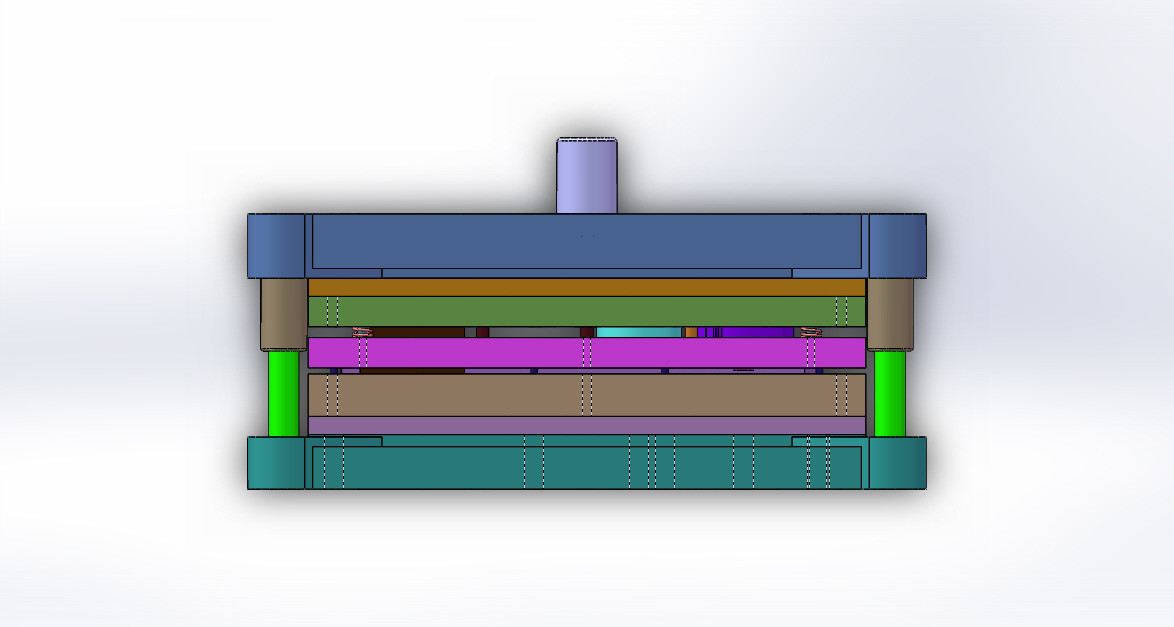This screenshot has height=627, width=1174.
Task: Select the left bright green guide pillar
Action: tap(284, 393)
